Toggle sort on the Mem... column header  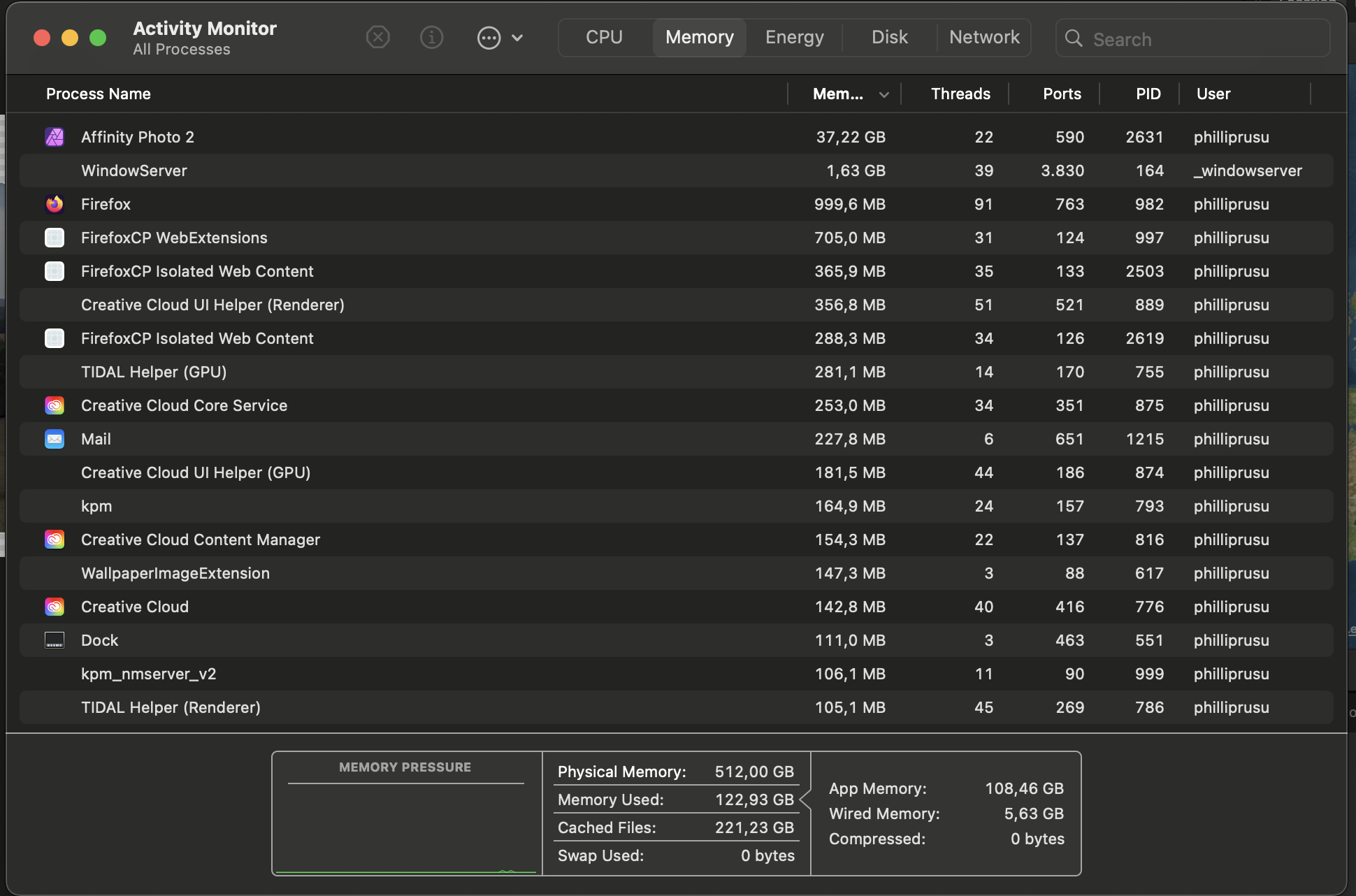(844, 94)
